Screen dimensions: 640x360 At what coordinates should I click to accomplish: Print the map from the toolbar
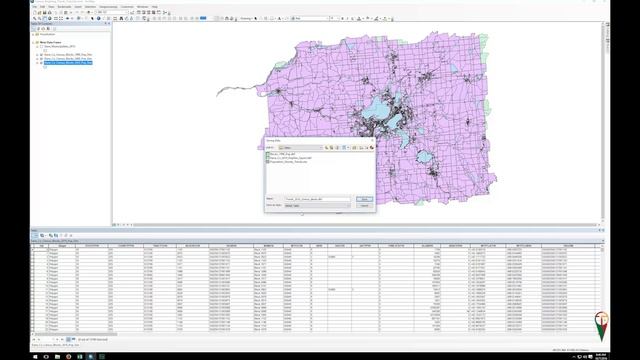point(49,13)
